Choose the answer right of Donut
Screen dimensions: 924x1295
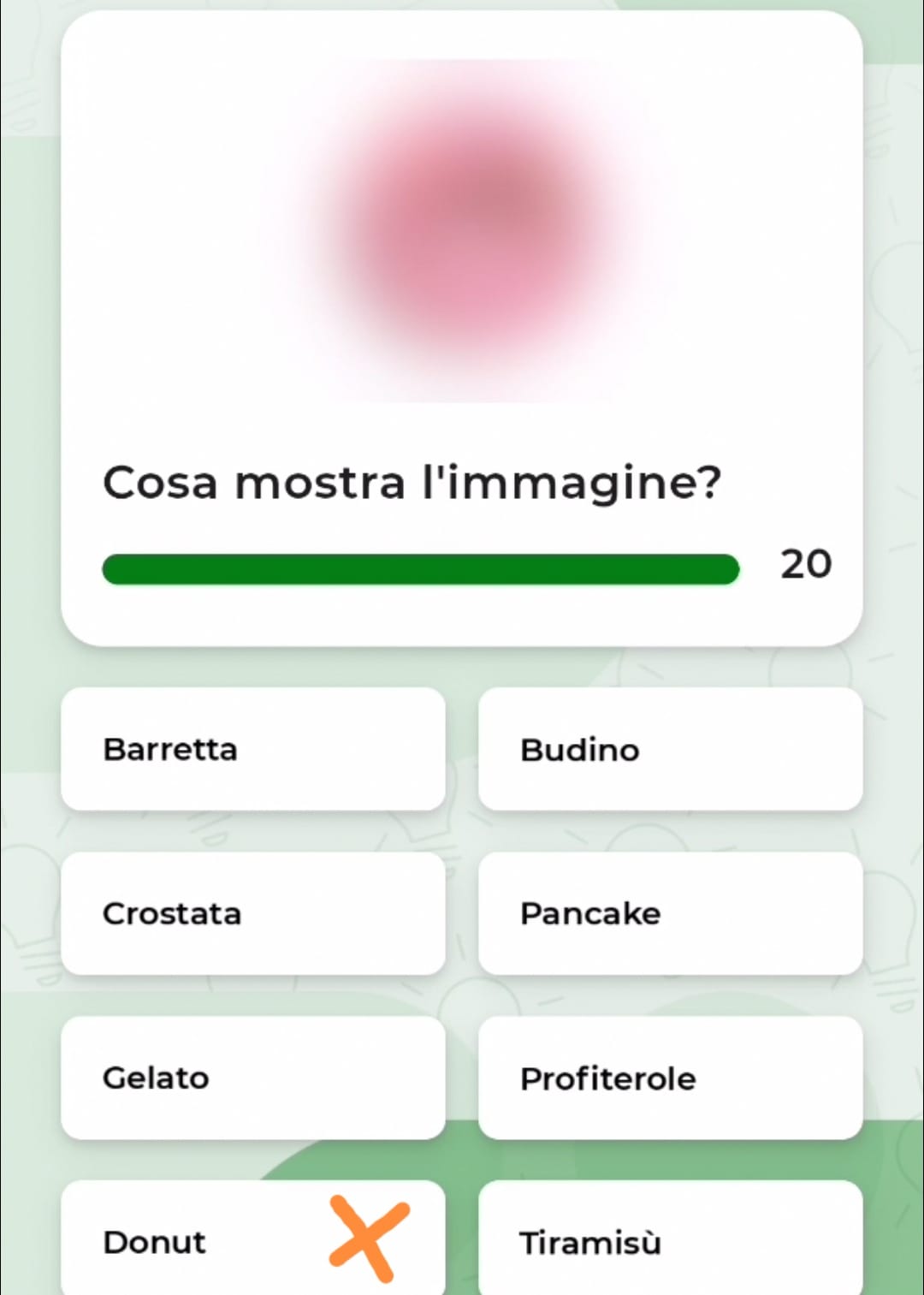(x=670, y=1241)
